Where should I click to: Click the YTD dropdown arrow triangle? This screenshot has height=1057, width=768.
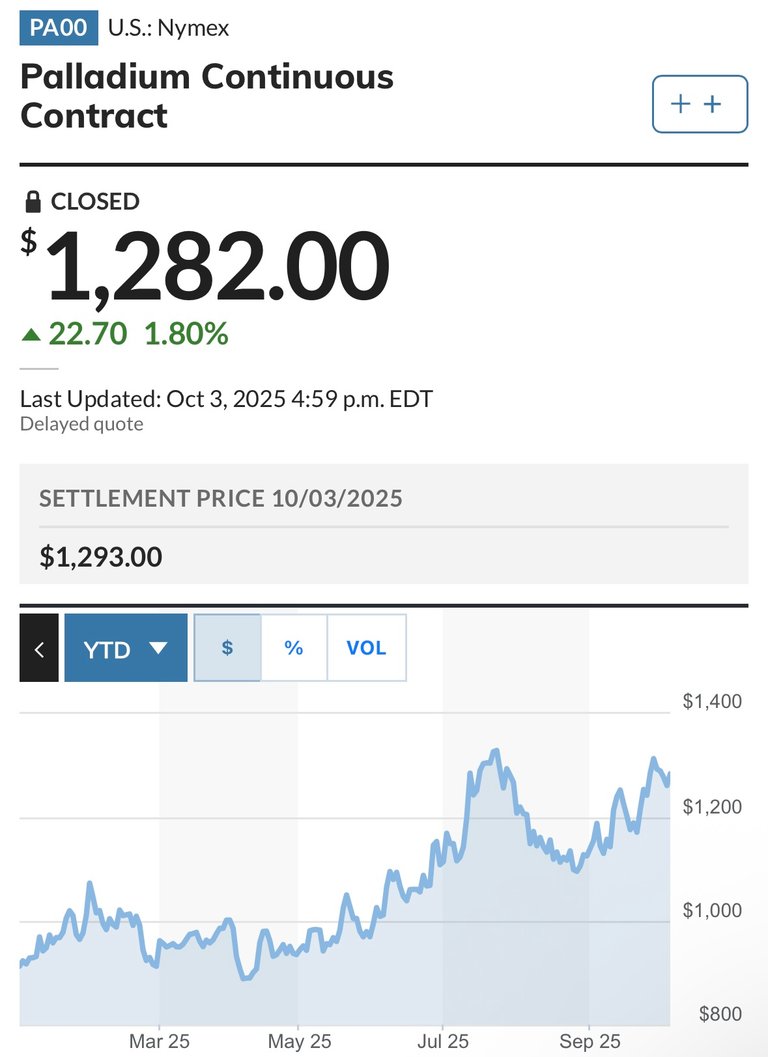click(158, 648)
